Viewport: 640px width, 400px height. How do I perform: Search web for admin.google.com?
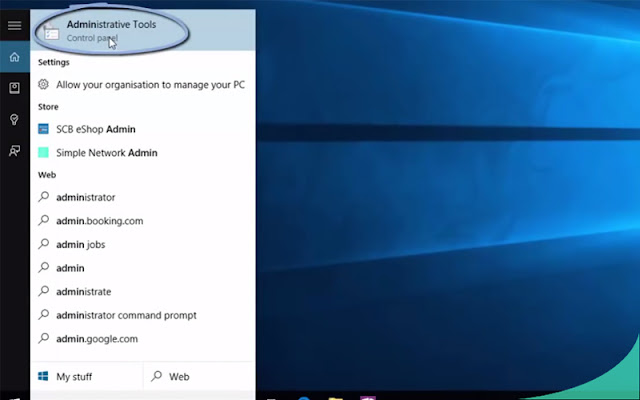click(143, 339)
